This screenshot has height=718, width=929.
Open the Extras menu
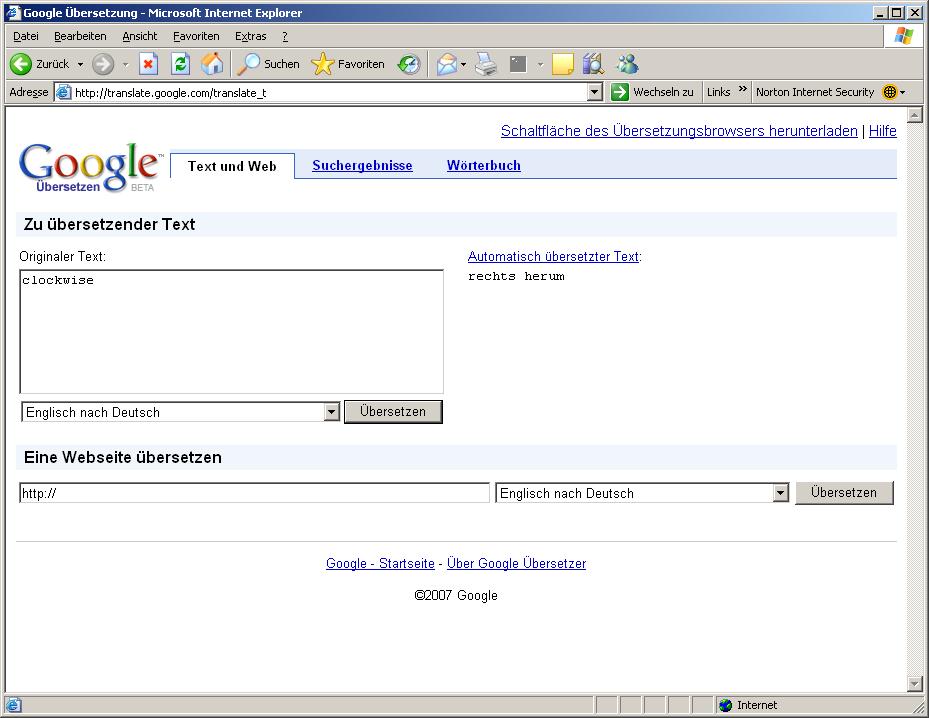point(251,36)
